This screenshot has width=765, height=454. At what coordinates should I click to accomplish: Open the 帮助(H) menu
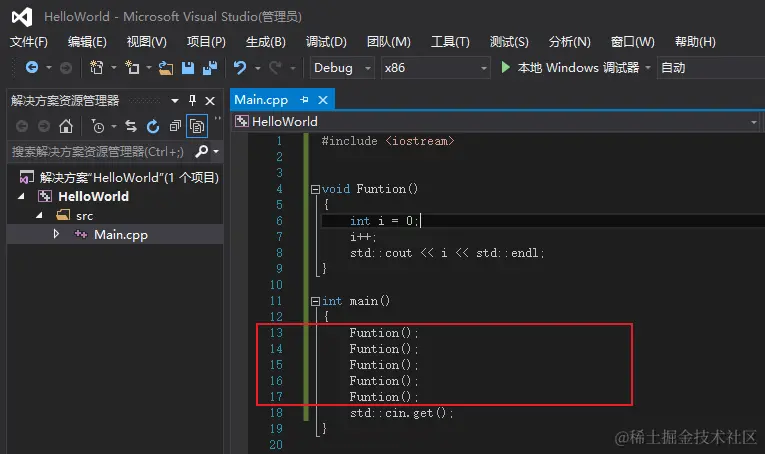pos(695,42)
